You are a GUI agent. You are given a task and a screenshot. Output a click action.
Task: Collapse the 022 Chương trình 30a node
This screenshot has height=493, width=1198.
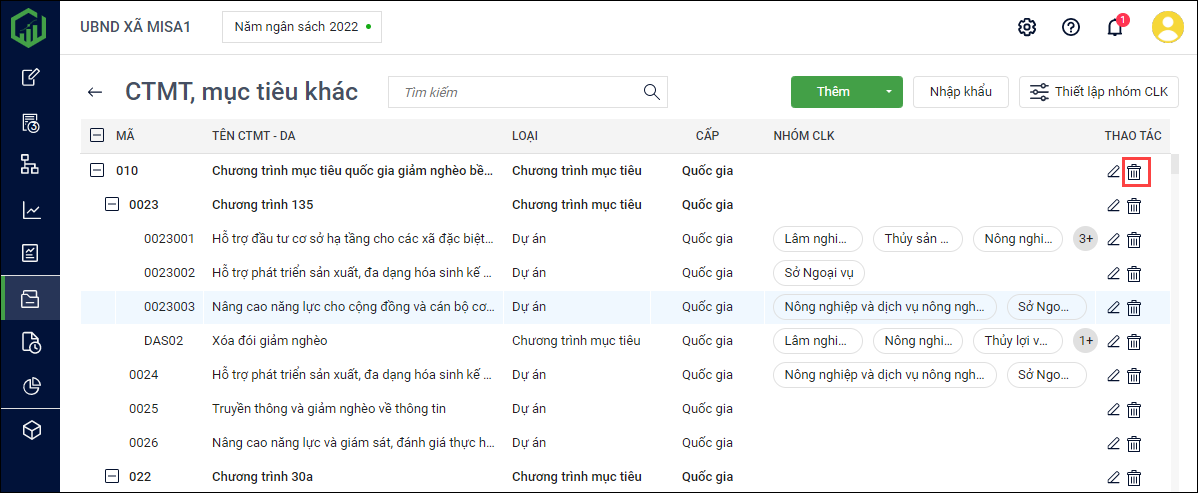click(x=112, y=477)
